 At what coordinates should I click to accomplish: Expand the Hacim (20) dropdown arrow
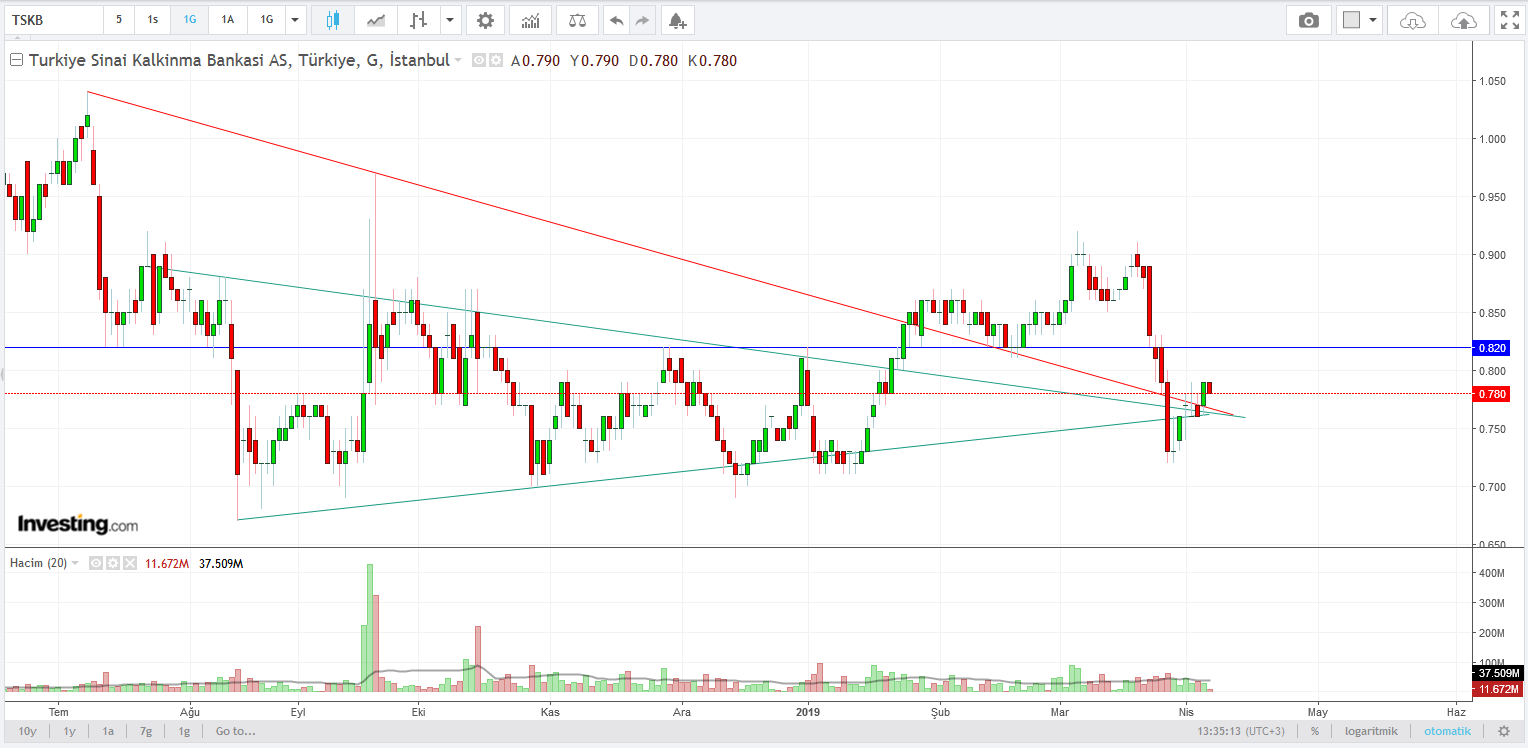coord(76,564)
